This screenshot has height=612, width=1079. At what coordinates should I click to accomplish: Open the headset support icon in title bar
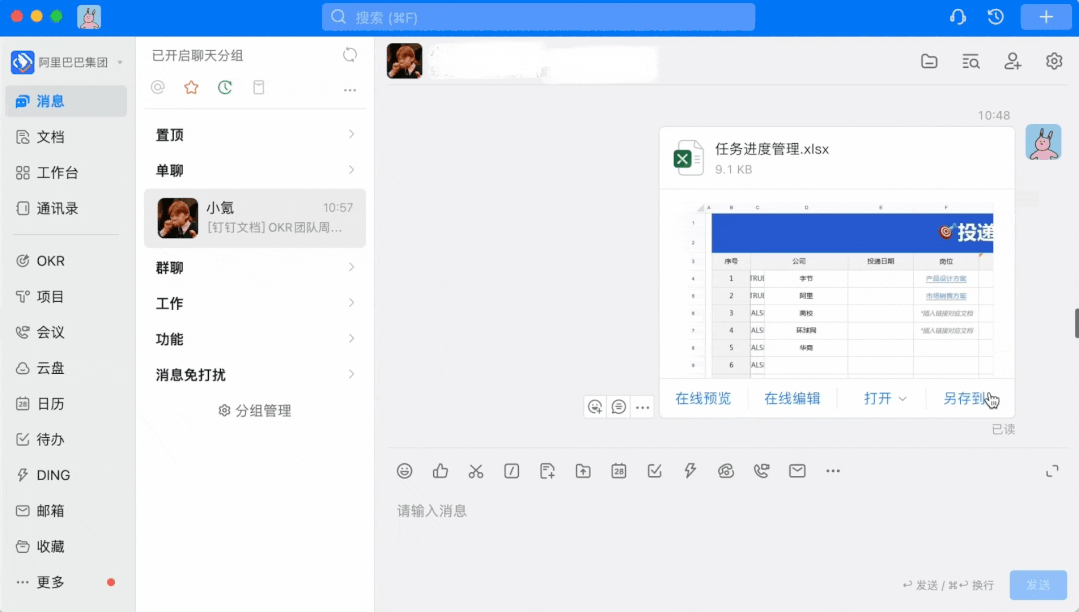[x=957, y=17]
